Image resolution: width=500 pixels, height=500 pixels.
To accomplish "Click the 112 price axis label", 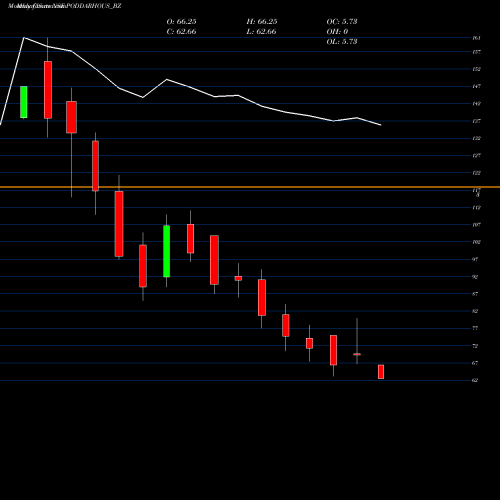I will pyautogui.click(x=477, y=207).
